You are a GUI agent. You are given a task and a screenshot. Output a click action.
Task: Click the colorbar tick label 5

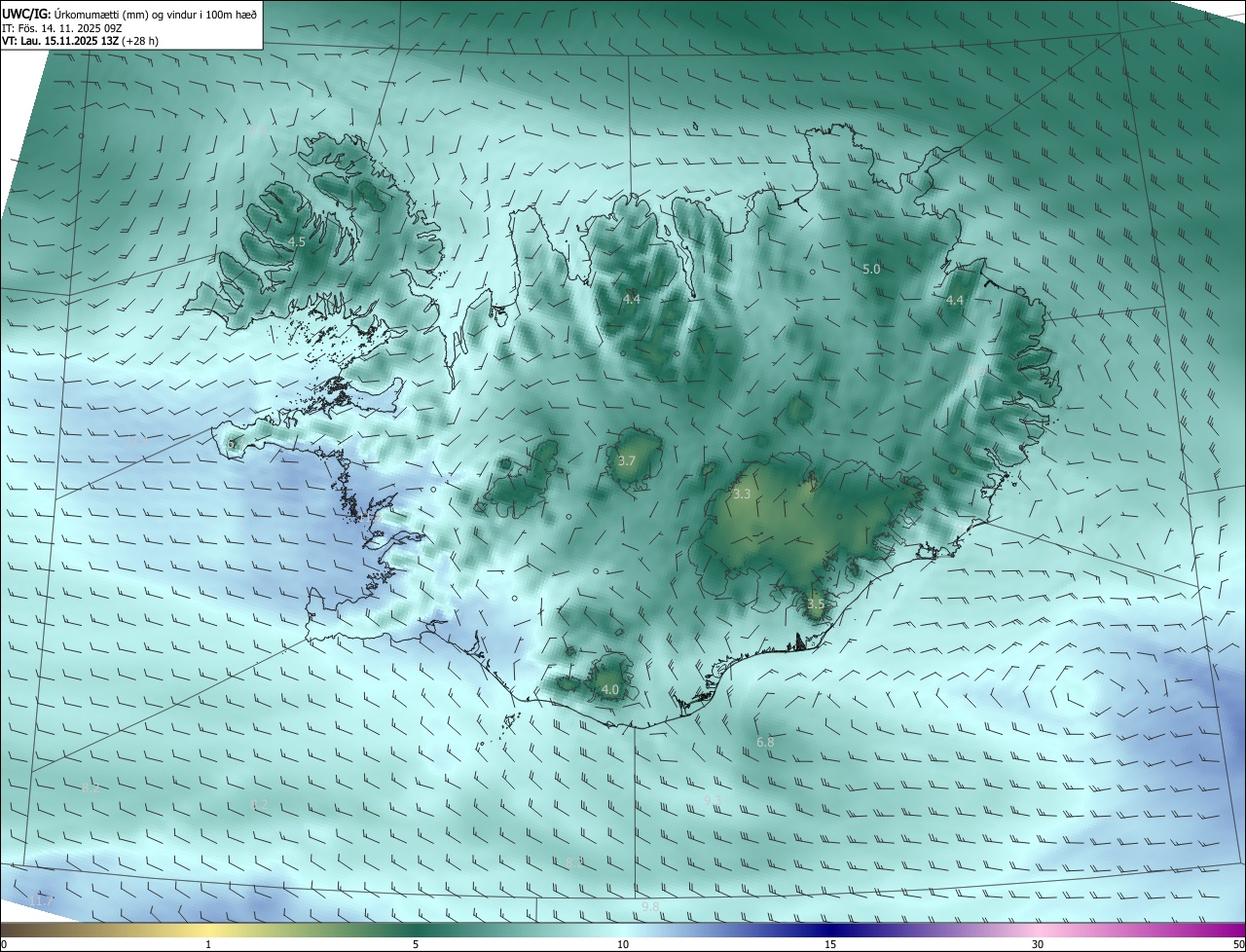(x=416, y=944)
